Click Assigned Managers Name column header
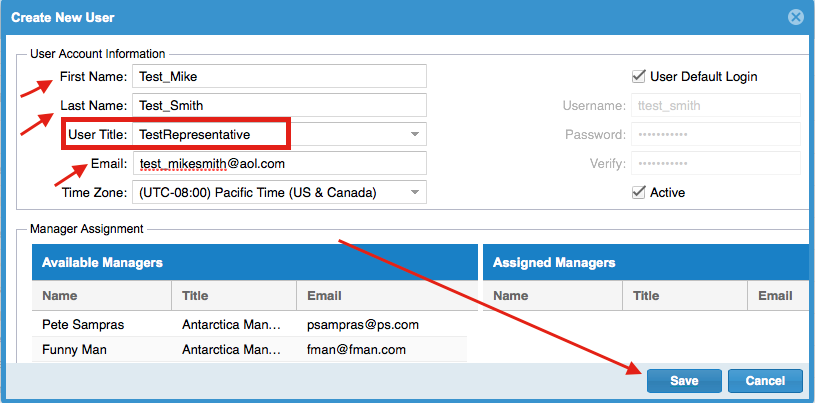 pyautogui.click(x=552, y=296)
